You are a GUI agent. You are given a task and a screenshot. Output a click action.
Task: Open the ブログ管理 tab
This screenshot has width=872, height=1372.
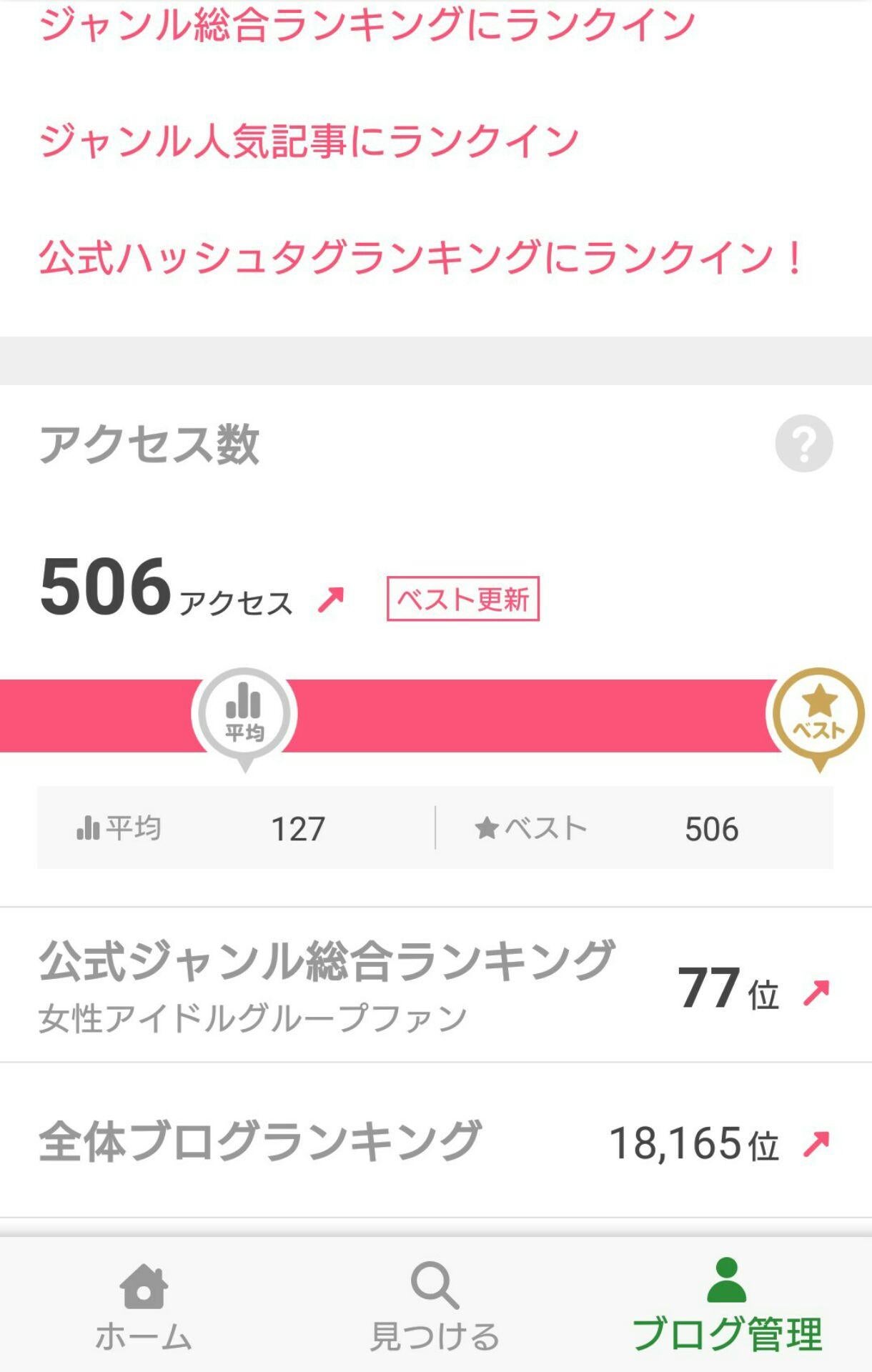coord(726,1335)
